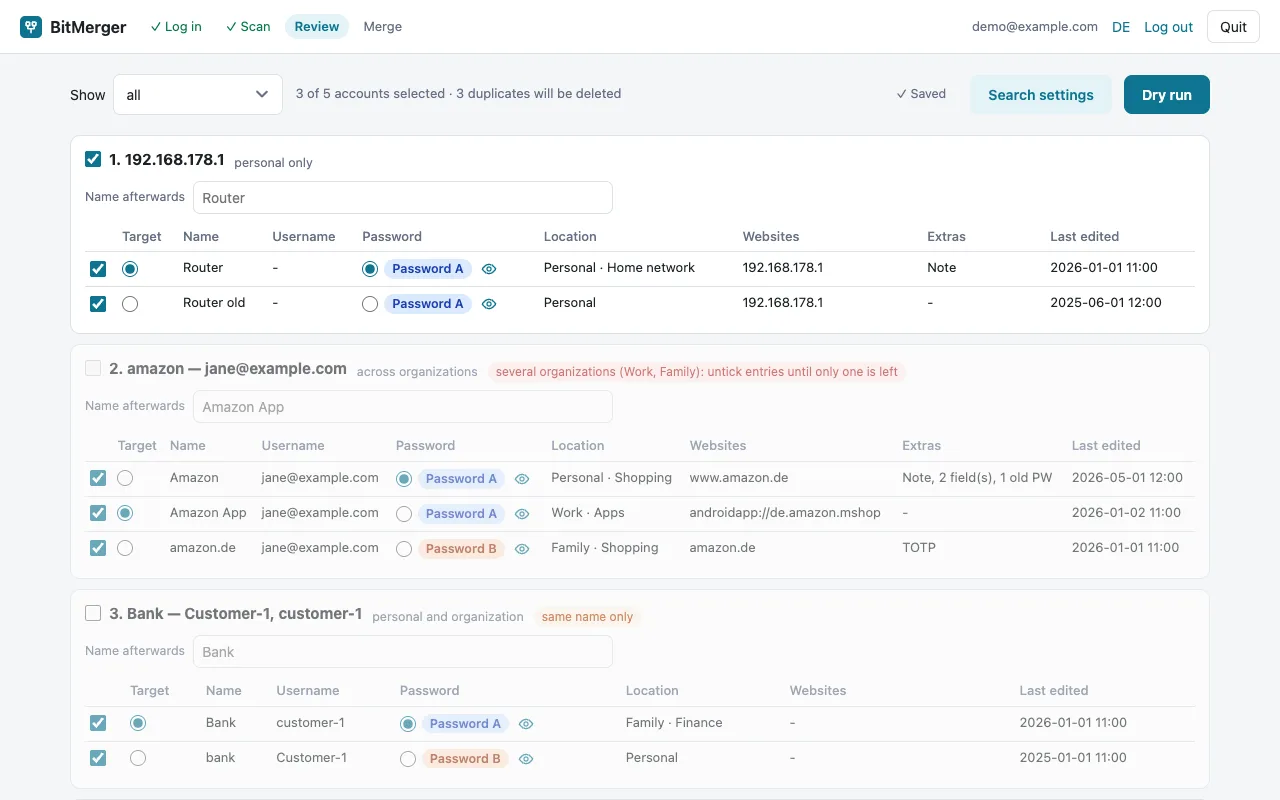This screenshot has height=800, width=1280.
Task: Open the Review step
Action: 317,27
